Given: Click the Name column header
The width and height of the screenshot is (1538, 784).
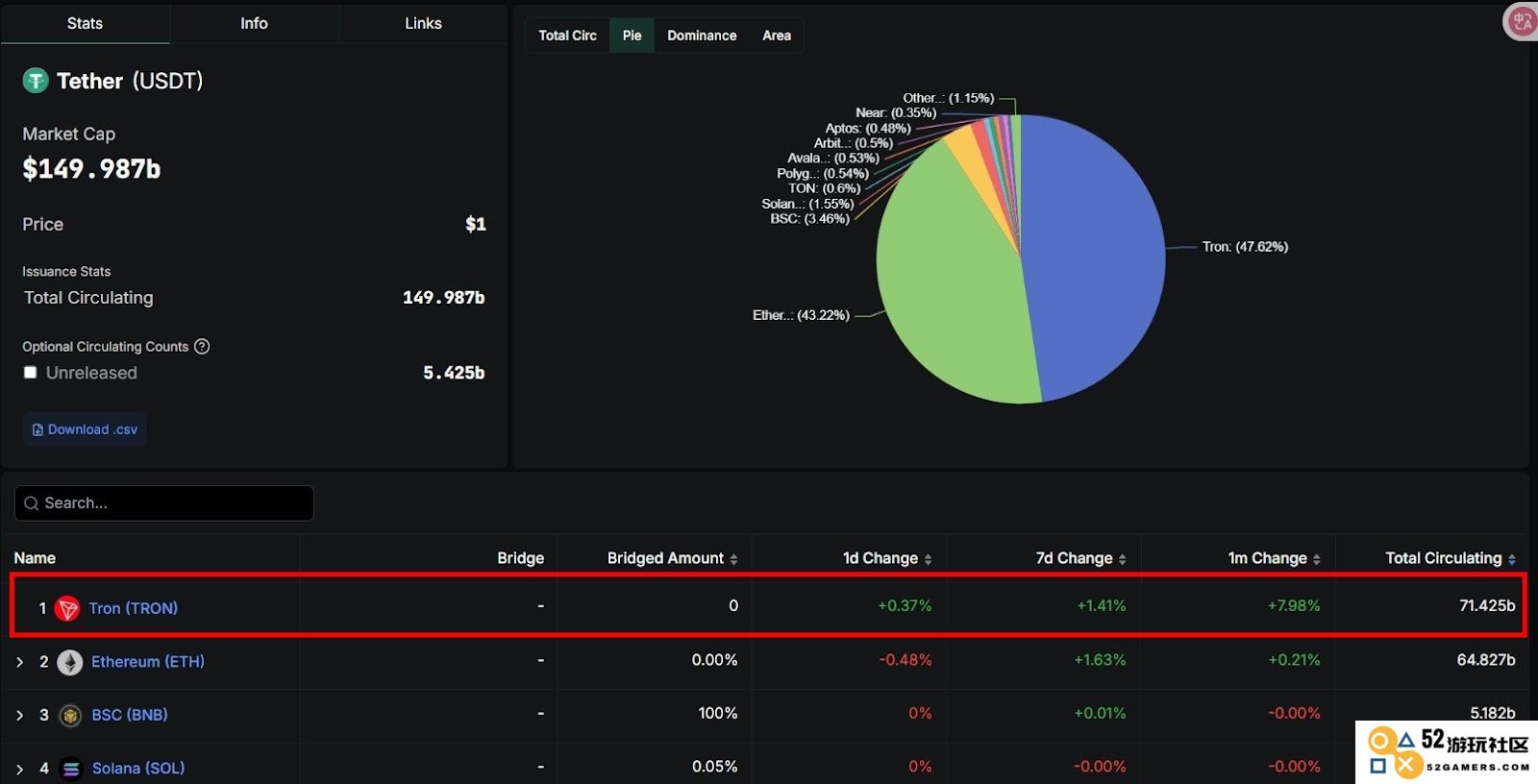Looking at the screenshot, I should coord(35,558).
